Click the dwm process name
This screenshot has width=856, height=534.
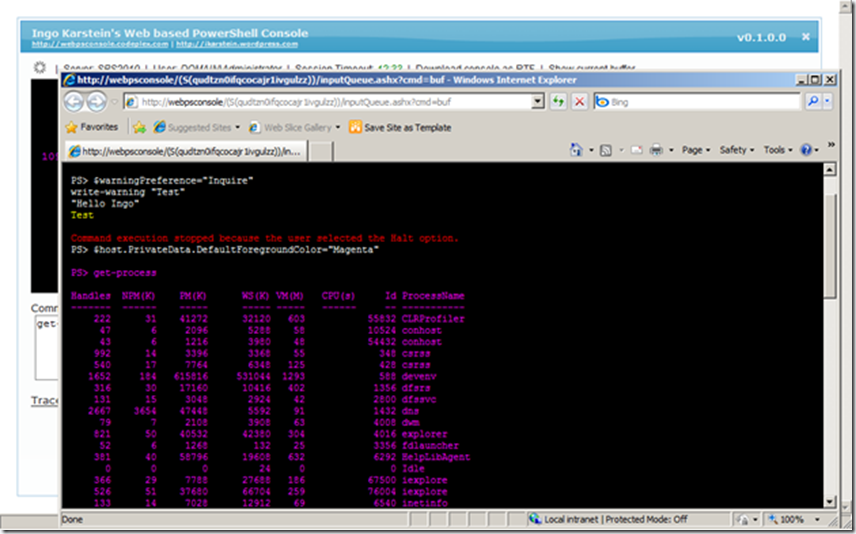411,422
